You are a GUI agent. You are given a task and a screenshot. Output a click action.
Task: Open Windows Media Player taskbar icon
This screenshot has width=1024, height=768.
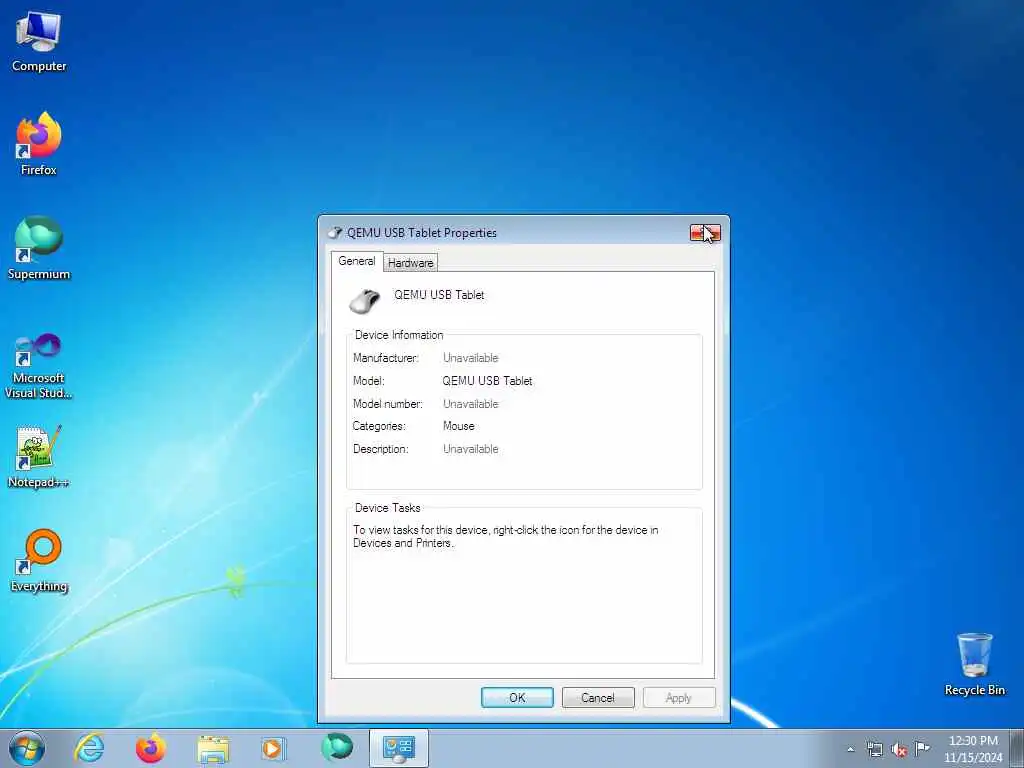point(273,748)
